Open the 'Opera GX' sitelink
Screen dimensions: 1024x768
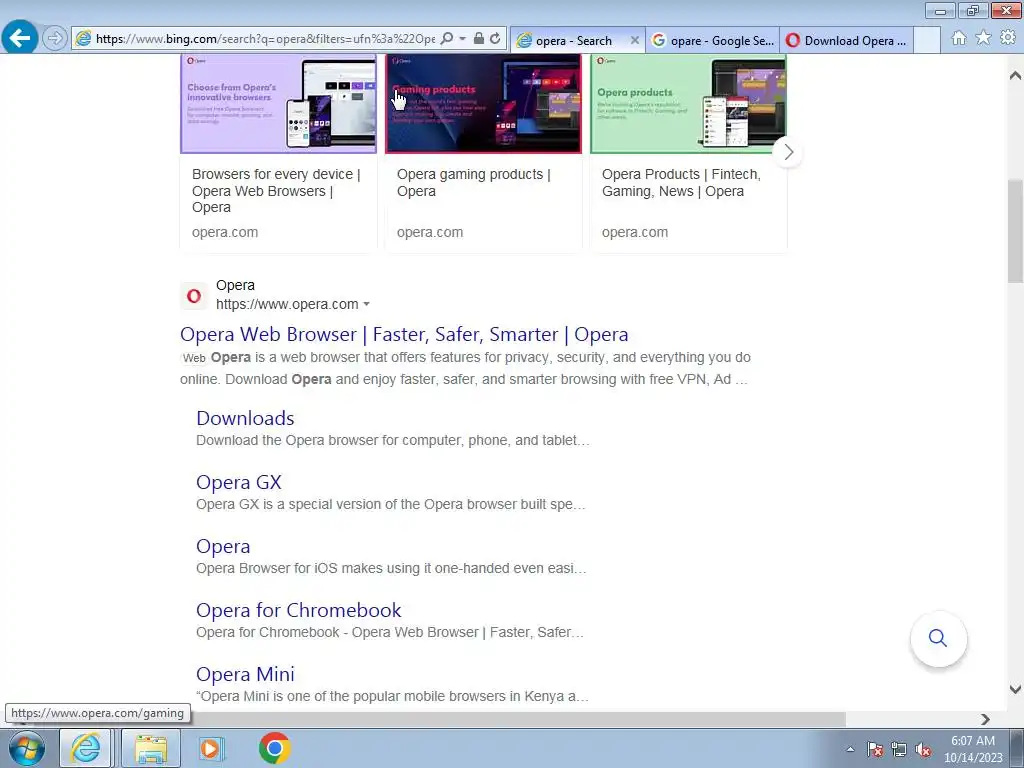pos(238,482)
